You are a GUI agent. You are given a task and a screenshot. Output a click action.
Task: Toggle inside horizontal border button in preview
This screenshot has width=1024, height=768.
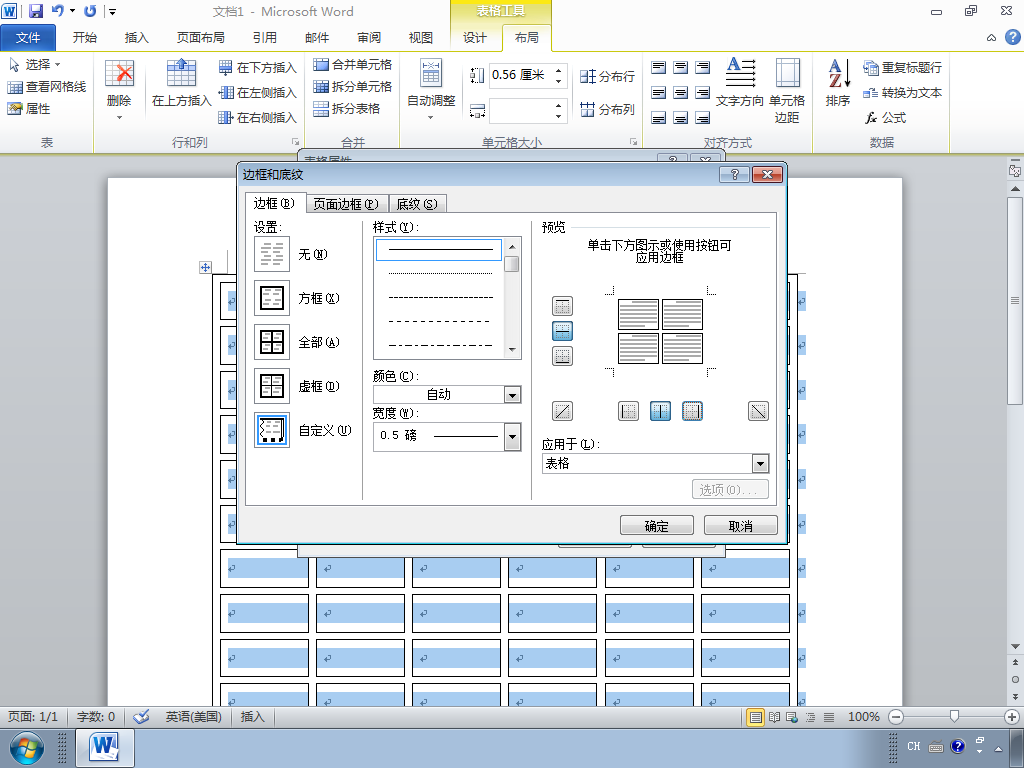[562, 331]
